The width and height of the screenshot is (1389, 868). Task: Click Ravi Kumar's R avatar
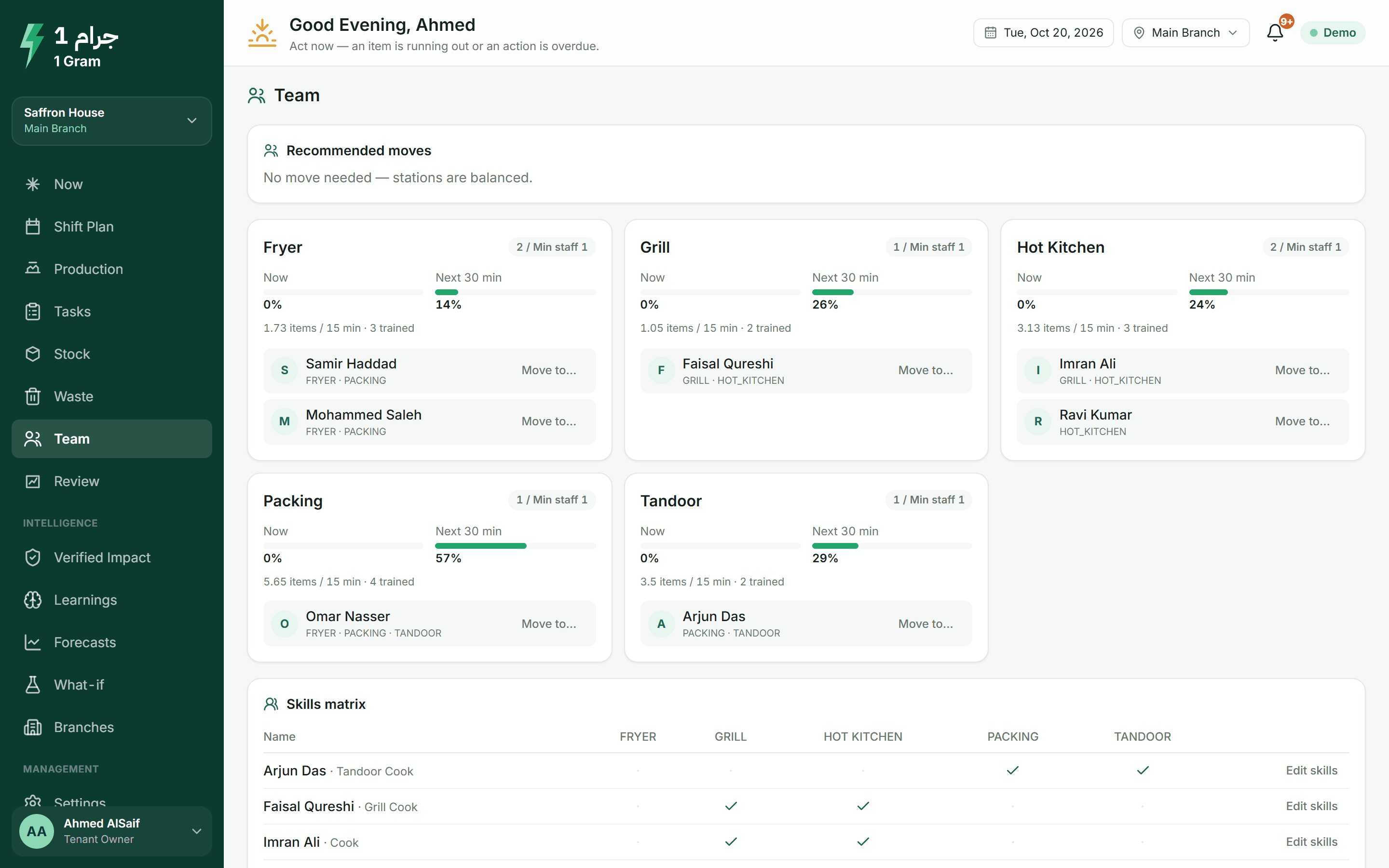[1038, 422]
